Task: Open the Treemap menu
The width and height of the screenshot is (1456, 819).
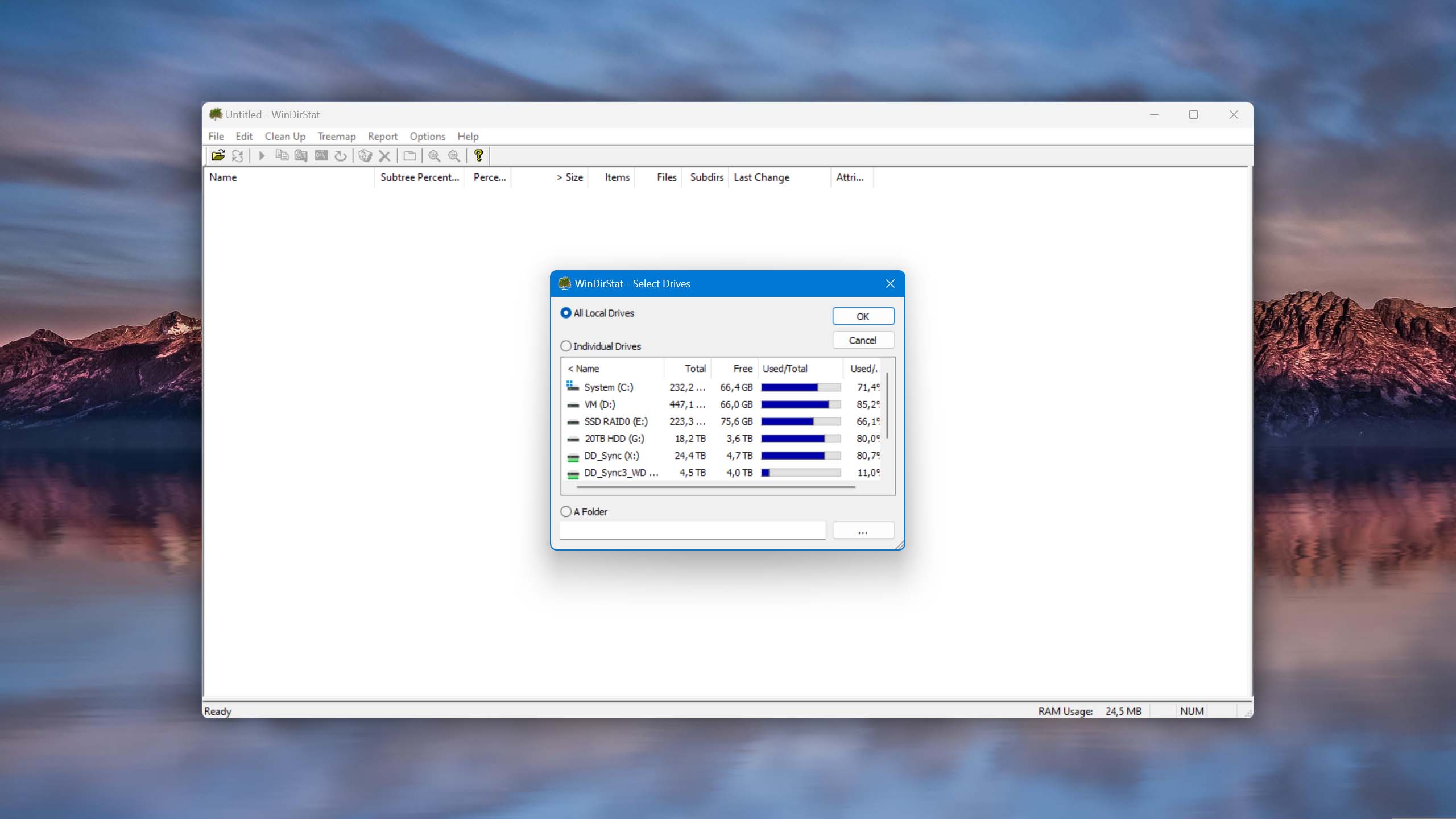Action: (337, 136)
